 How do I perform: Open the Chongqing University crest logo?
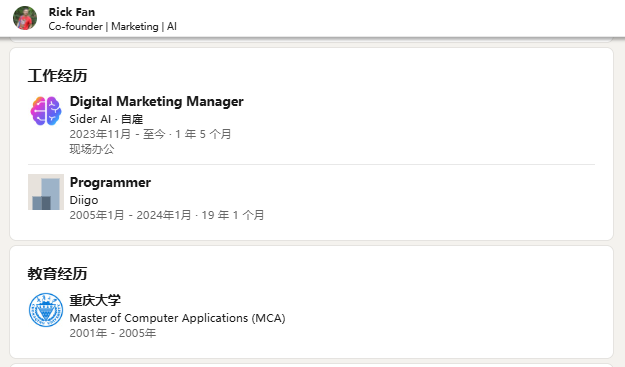tap(46, 310)
